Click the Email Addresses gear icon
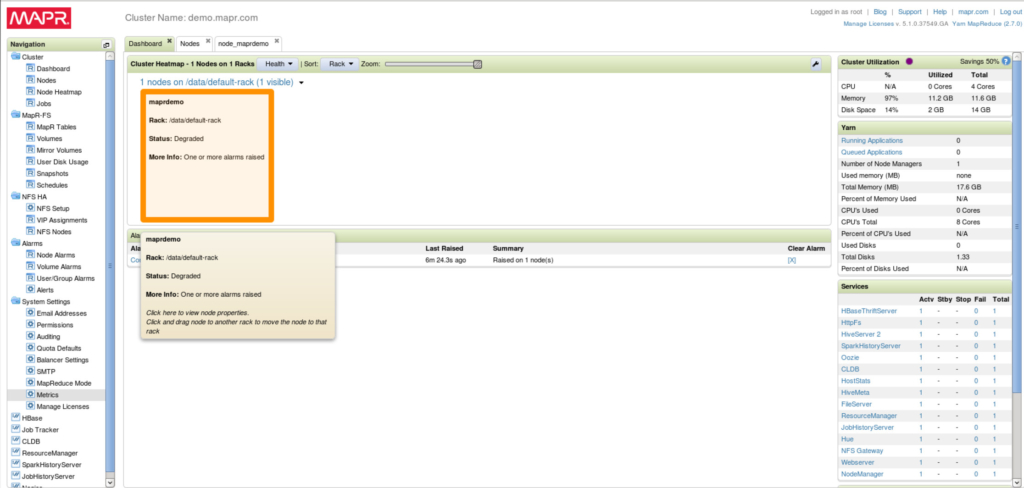The height and width of the screenshot is (488, 1024). 30,313
